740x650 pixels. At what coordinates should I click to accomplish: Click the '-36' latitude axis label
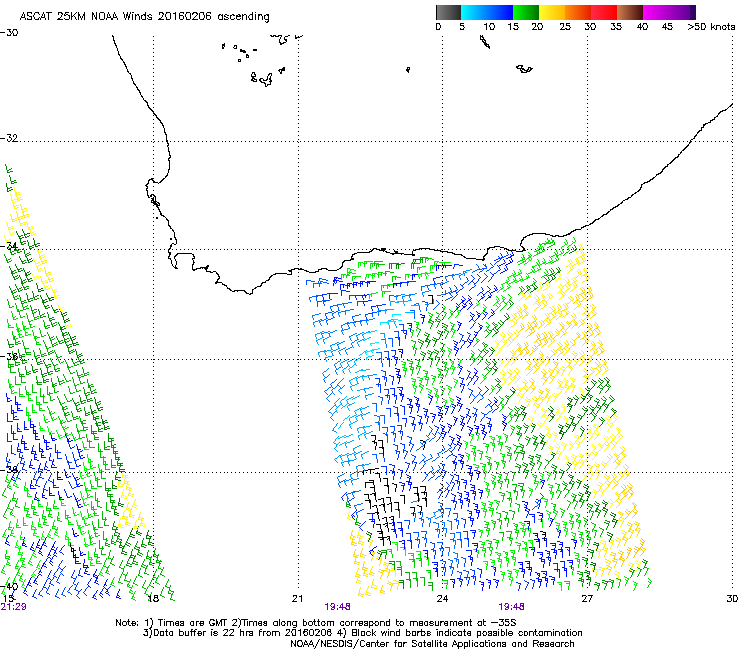tap(9, 356)
